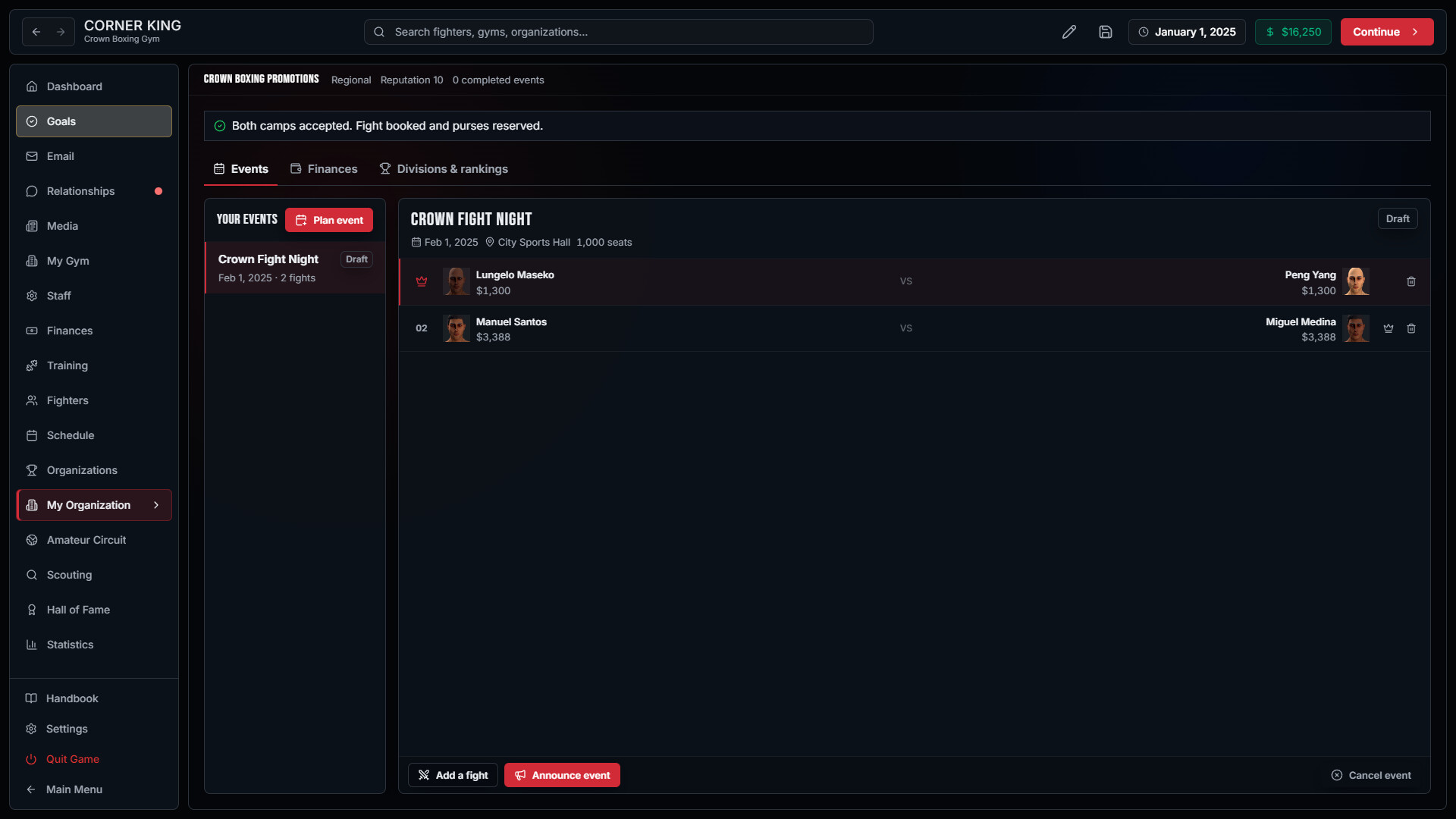Cancel event using the bottom-right link
The height and width of the screenshot is (819, 1456).
1371,775
